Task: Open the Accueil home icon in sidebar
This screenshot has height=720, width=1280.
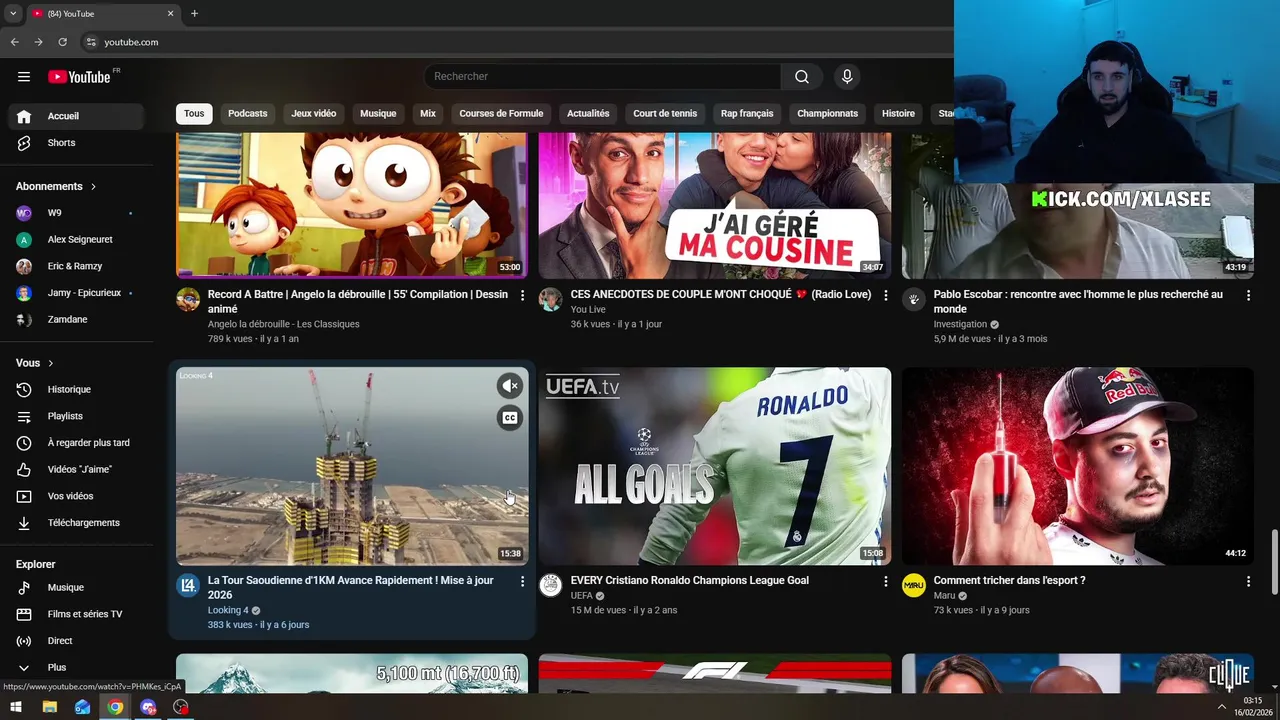Action: click(x=24, y=116)
